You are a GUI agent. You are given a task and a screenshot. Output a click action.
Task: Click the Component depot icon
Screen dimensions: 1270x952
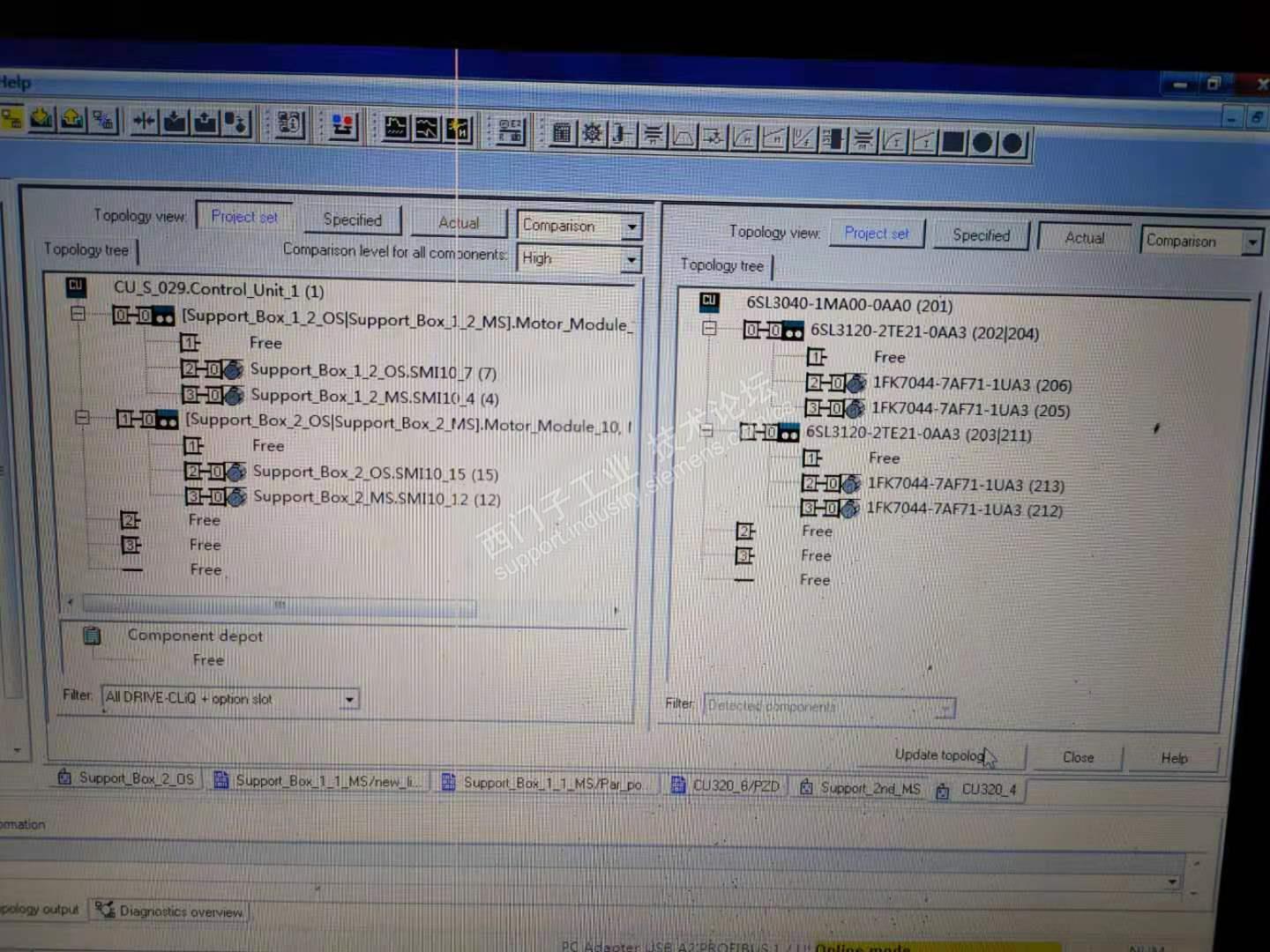click(93, 636)
